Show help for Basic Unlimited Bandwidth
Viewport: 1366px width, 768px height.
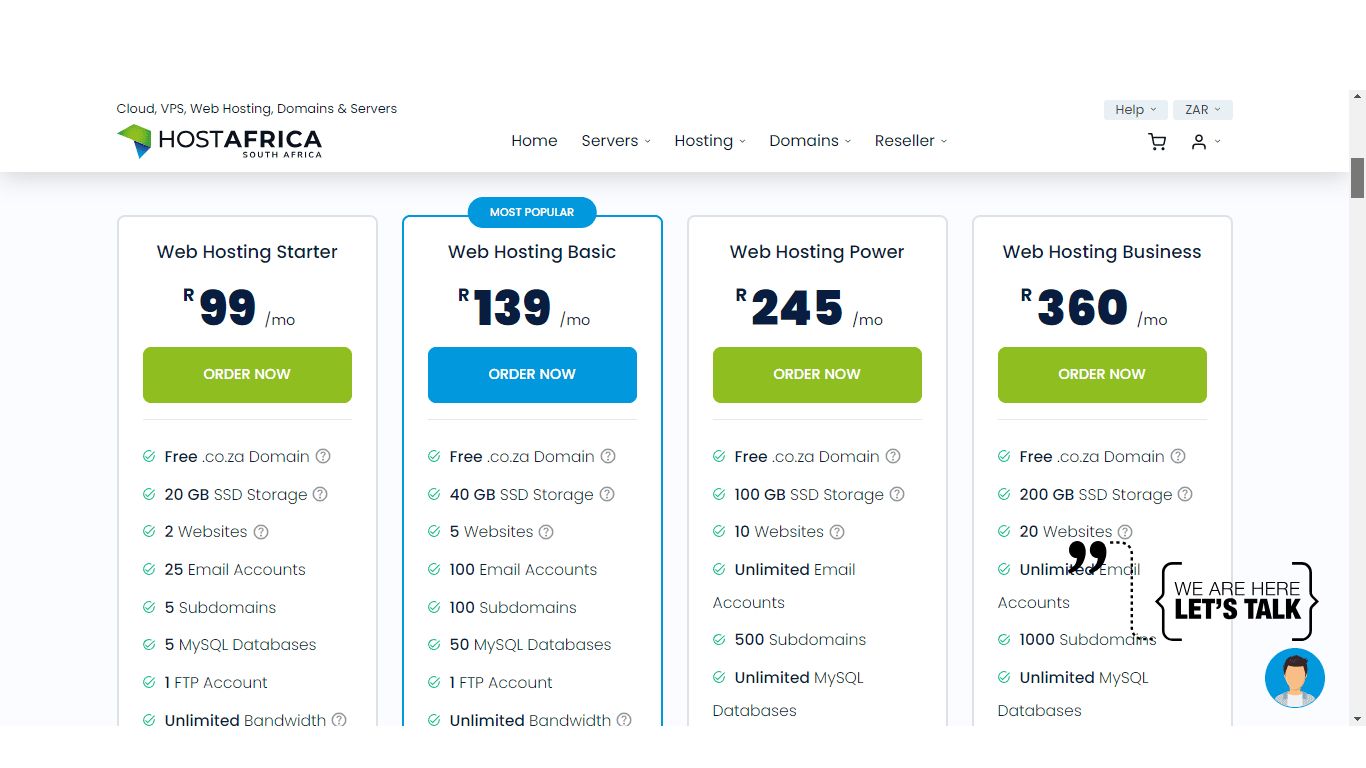[624, 720]
